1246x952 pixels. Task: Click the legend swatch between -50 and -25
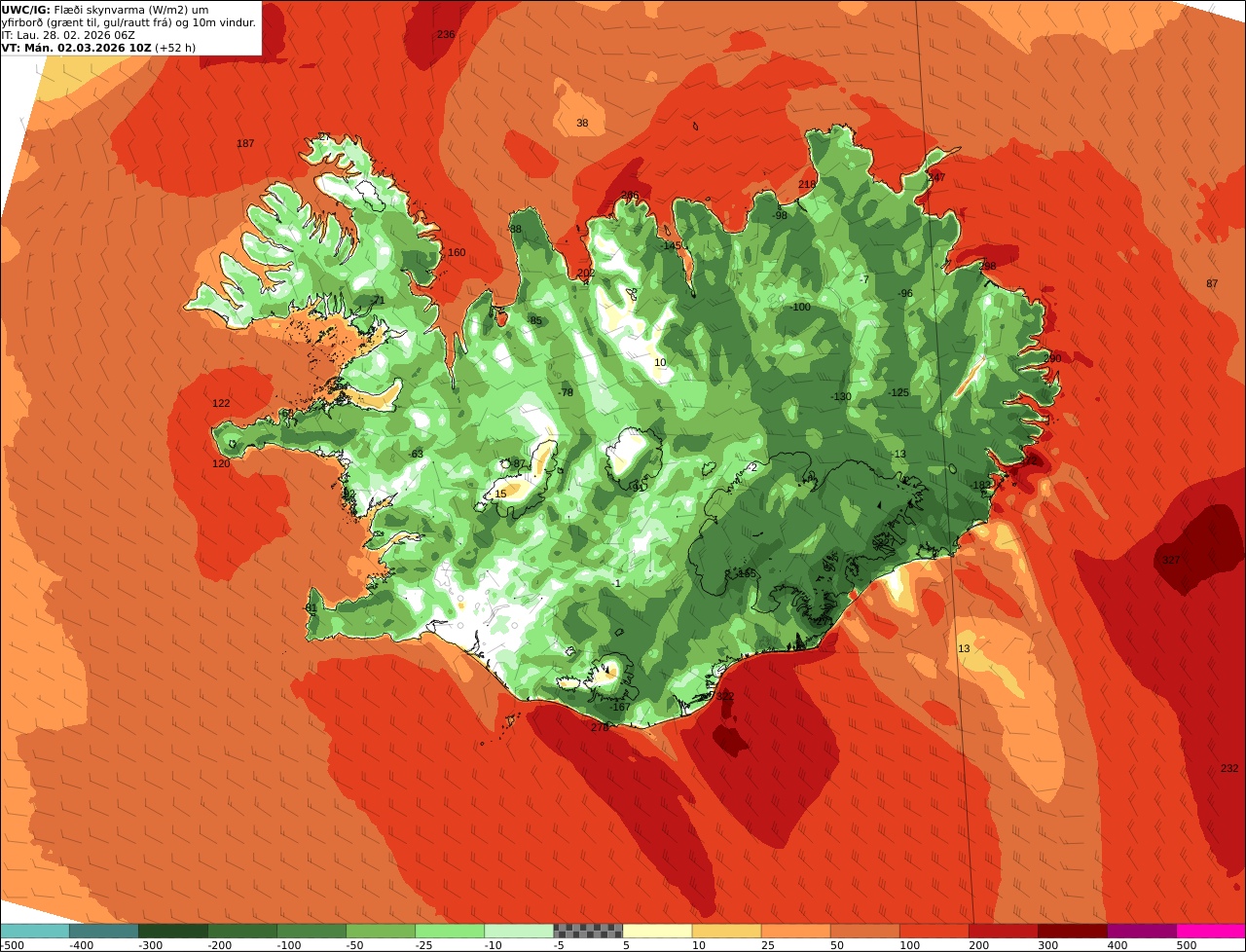coord(381,932)
